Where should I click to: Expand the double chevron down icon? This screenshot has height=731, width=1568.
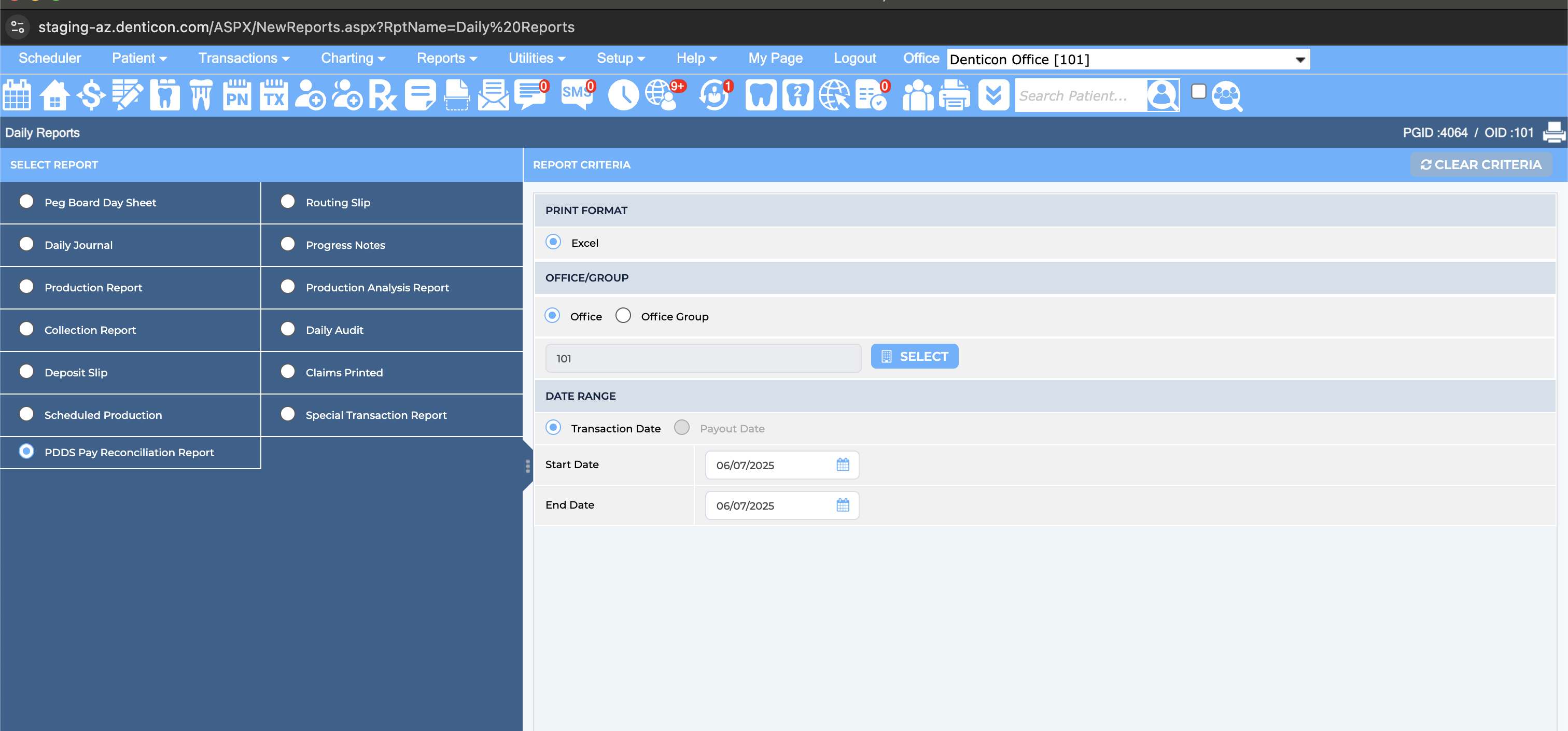point(993,95)
